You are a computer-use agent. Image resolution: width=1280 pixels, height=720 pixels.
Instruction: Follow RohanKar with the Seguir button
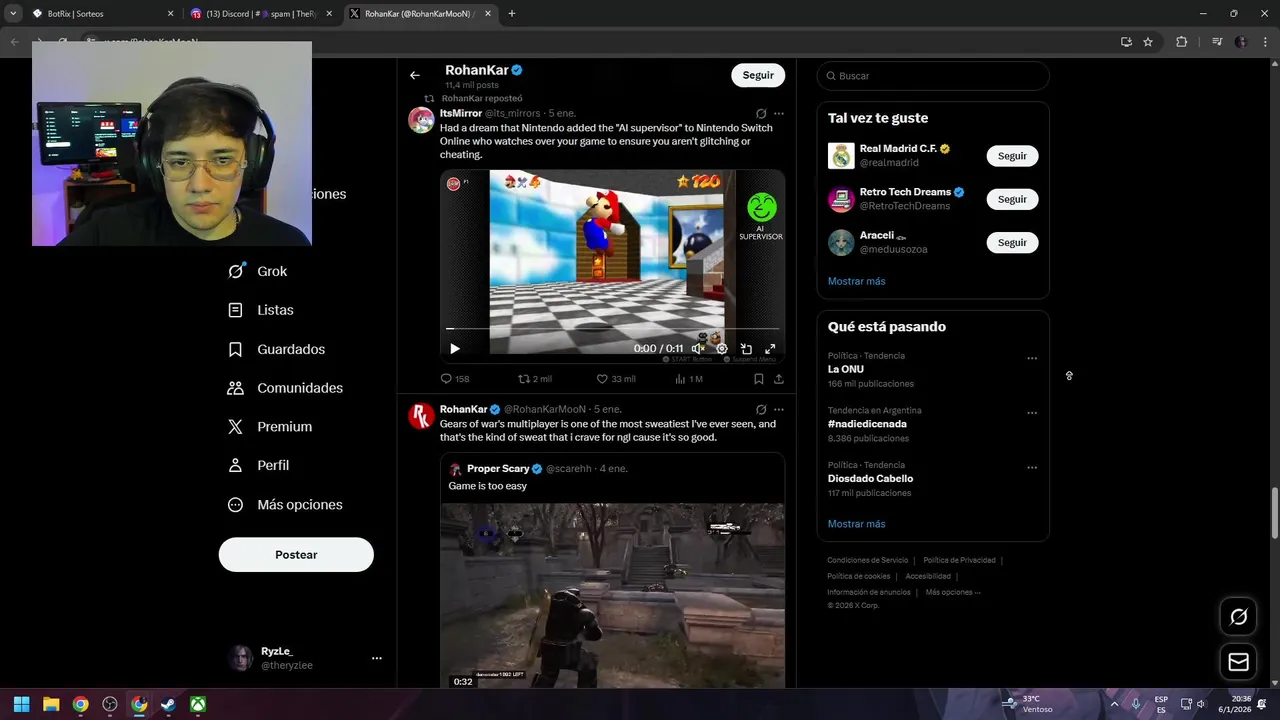point(758,75)
